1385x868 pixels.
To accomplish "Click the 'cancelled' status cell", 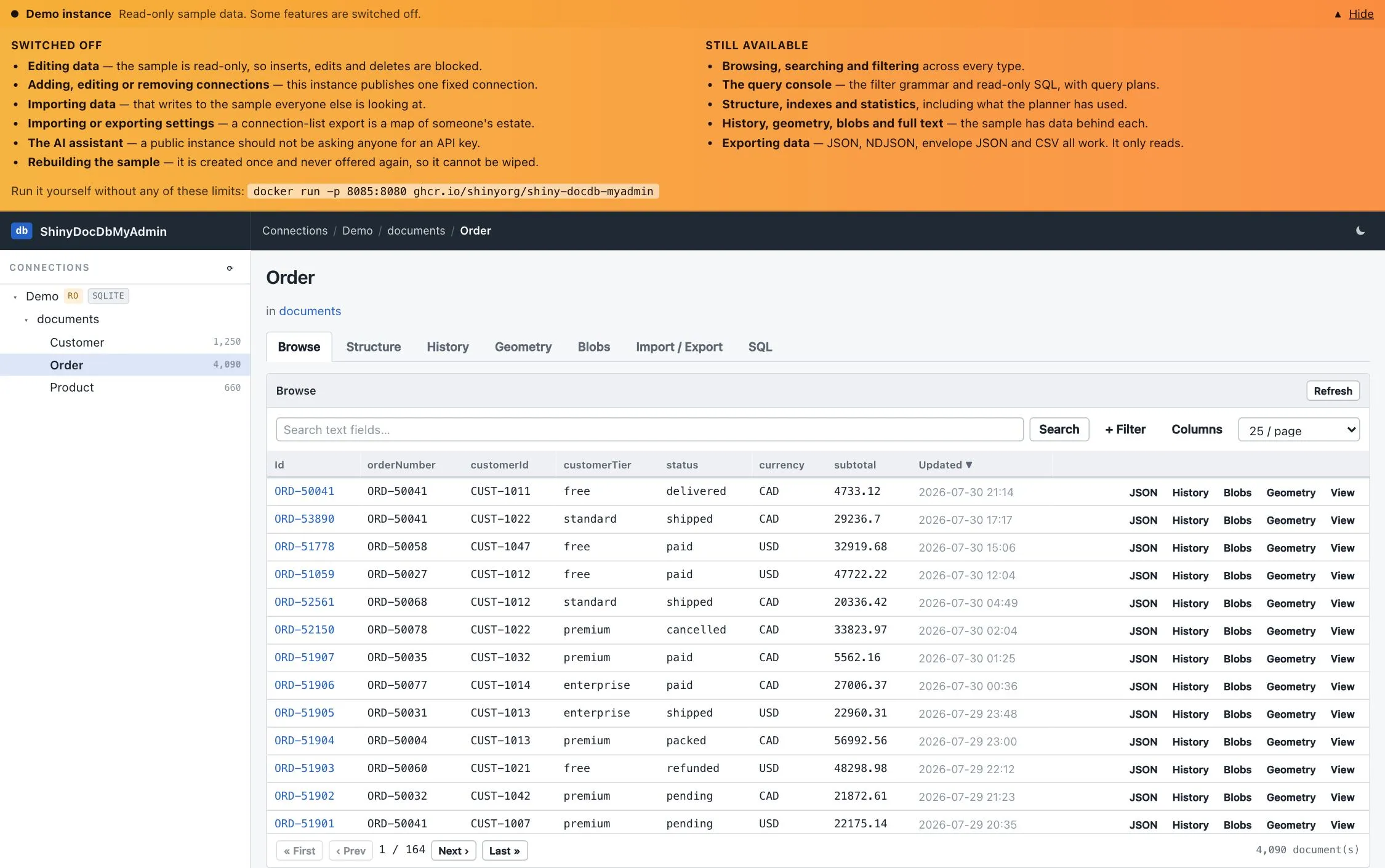I will click(696, 630).
